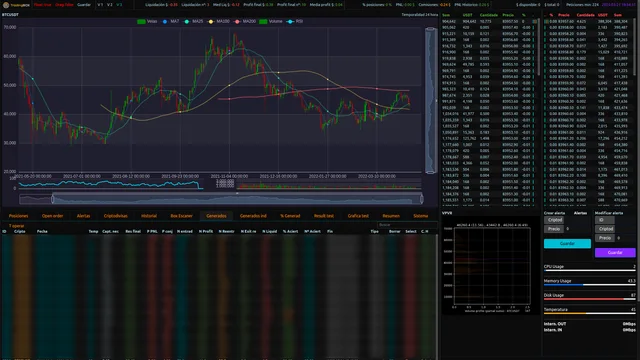Click the Sum header in left order book
The image size is (640, 360).
[446, 15]
